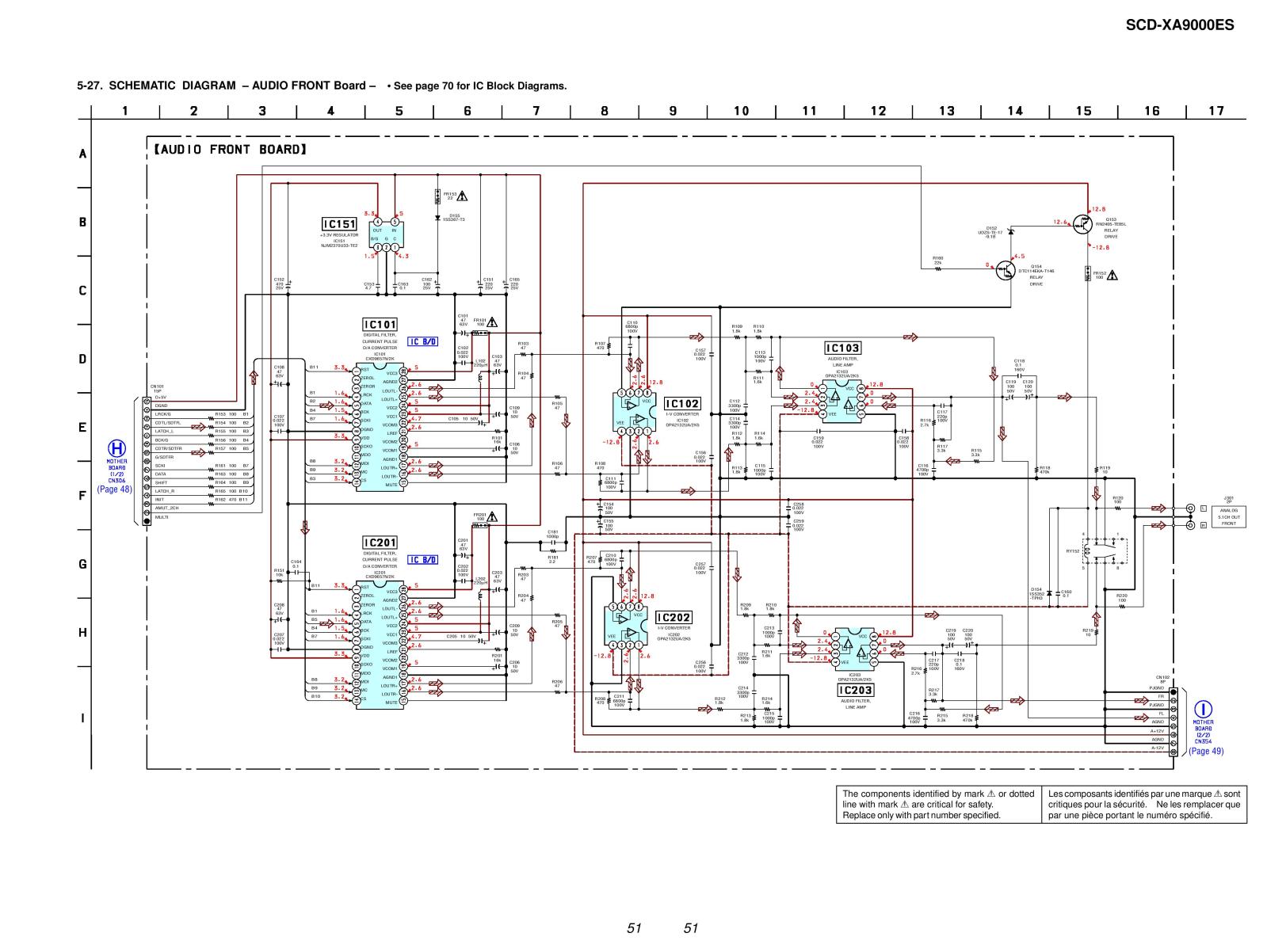Click the IC202 label box
1267x952 pixels.
tap(674, 617)
